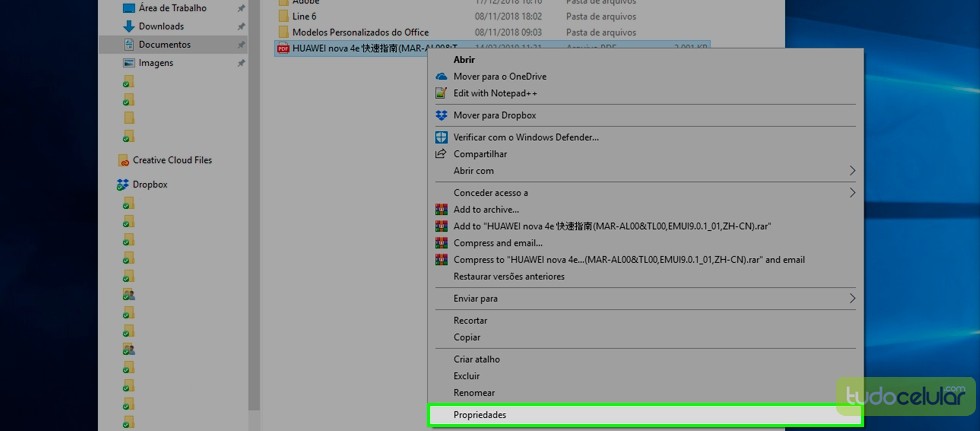Screen dimensions: 980x431
Task: Click the Dropbox icon next to Mover para Dropbox
Action: click(x=441, y=116)
